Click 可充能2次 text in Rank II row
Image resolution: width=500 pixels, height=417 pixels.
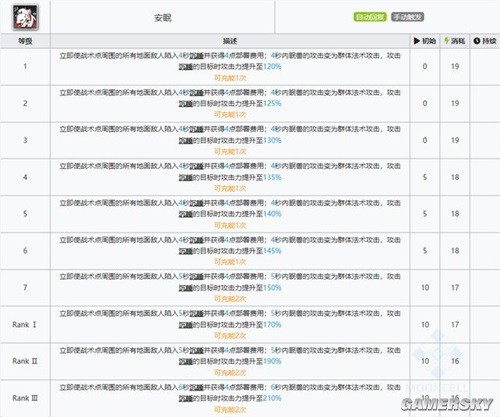click(x=230, y=373)
